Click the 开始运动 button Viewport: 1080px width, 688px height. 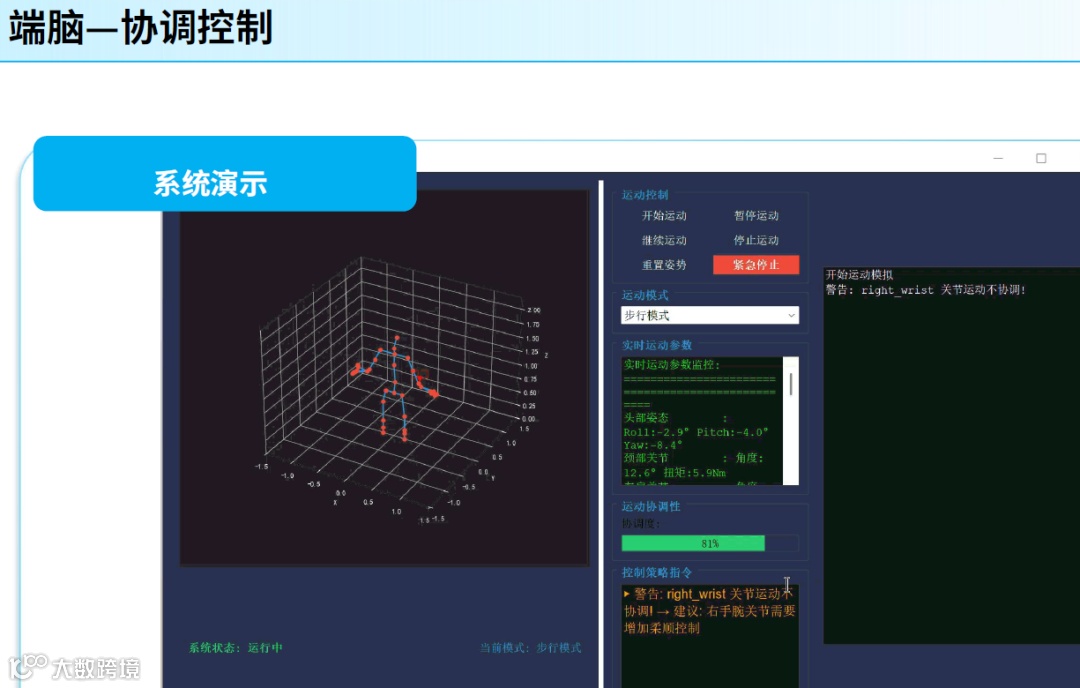click(664, 216)
